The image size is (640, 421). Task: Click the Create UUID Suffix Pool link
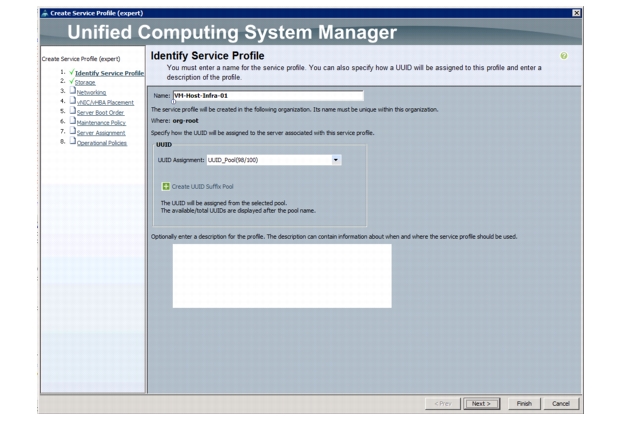(202, 187)
